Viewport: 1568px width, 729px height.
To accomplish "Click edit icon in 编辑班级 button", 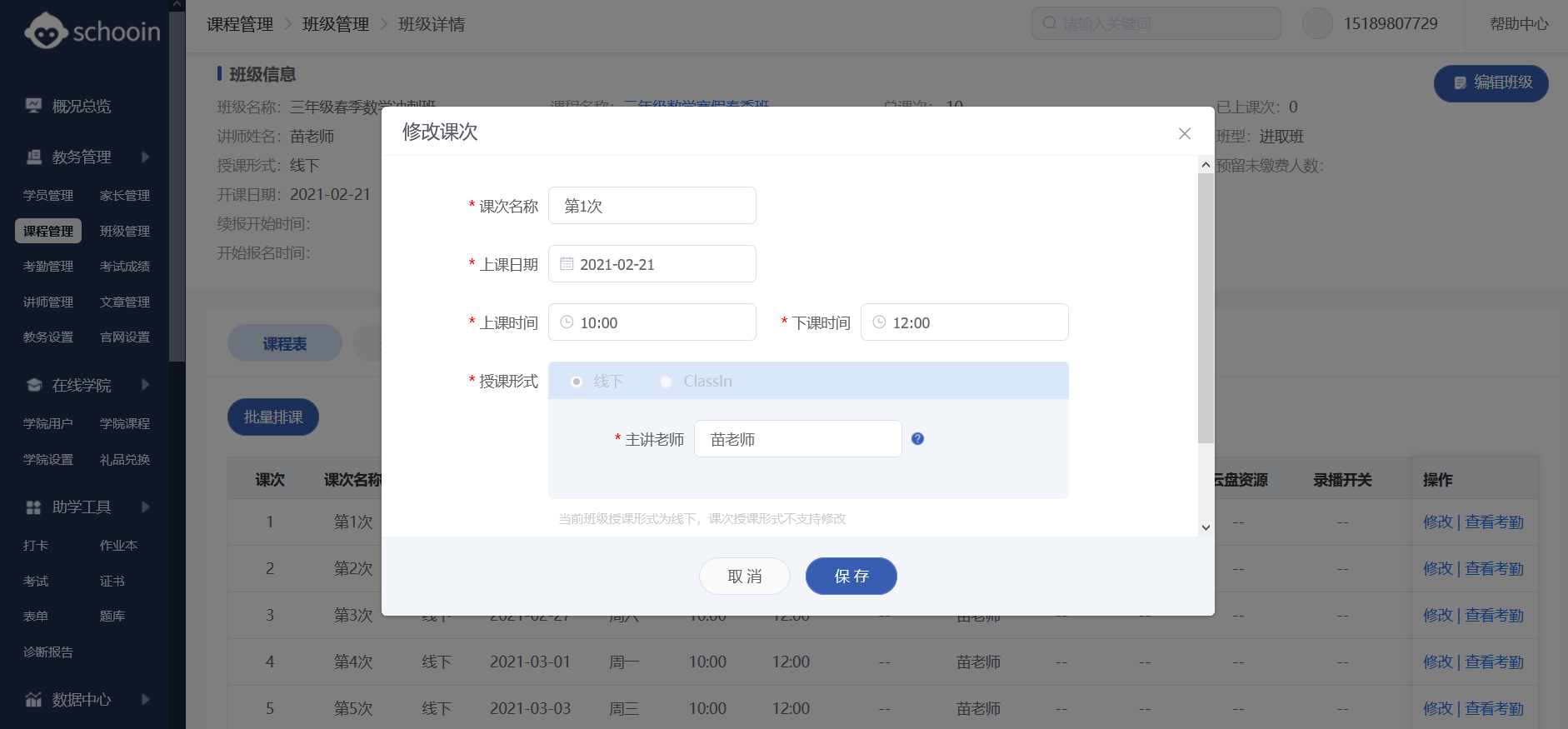I will click(1460, 82).
